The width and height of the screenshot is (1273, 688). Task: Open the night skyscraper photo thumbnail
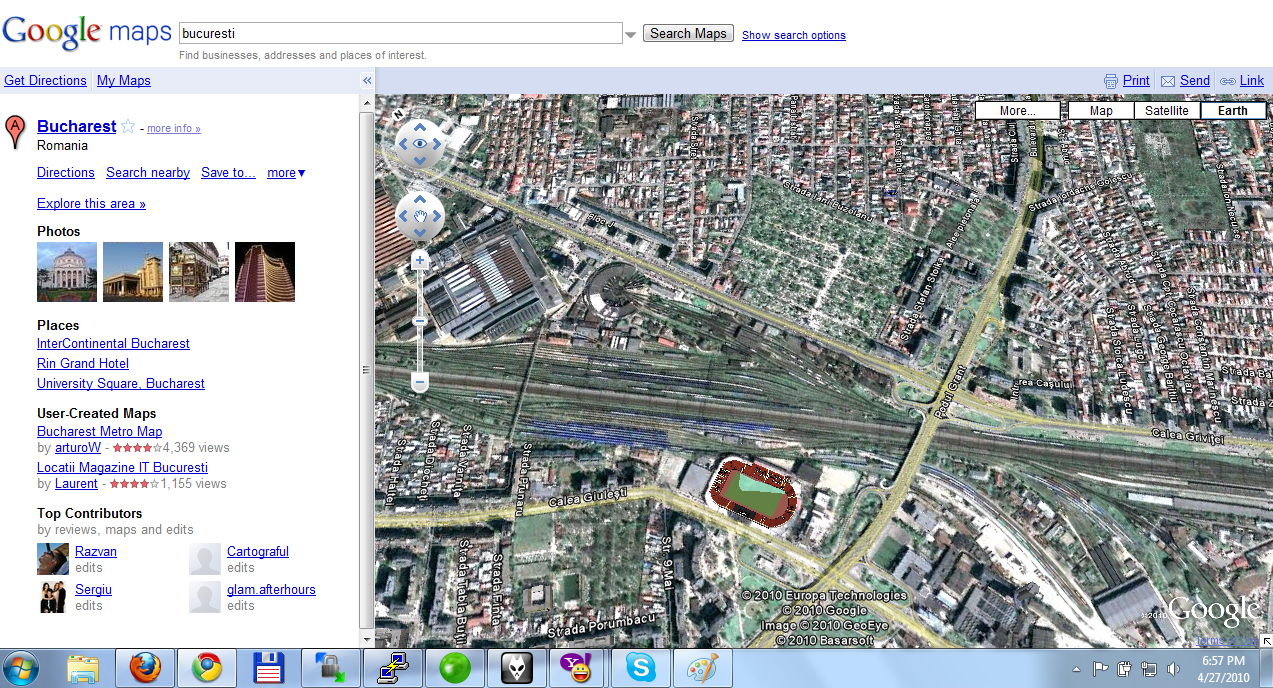265,272
